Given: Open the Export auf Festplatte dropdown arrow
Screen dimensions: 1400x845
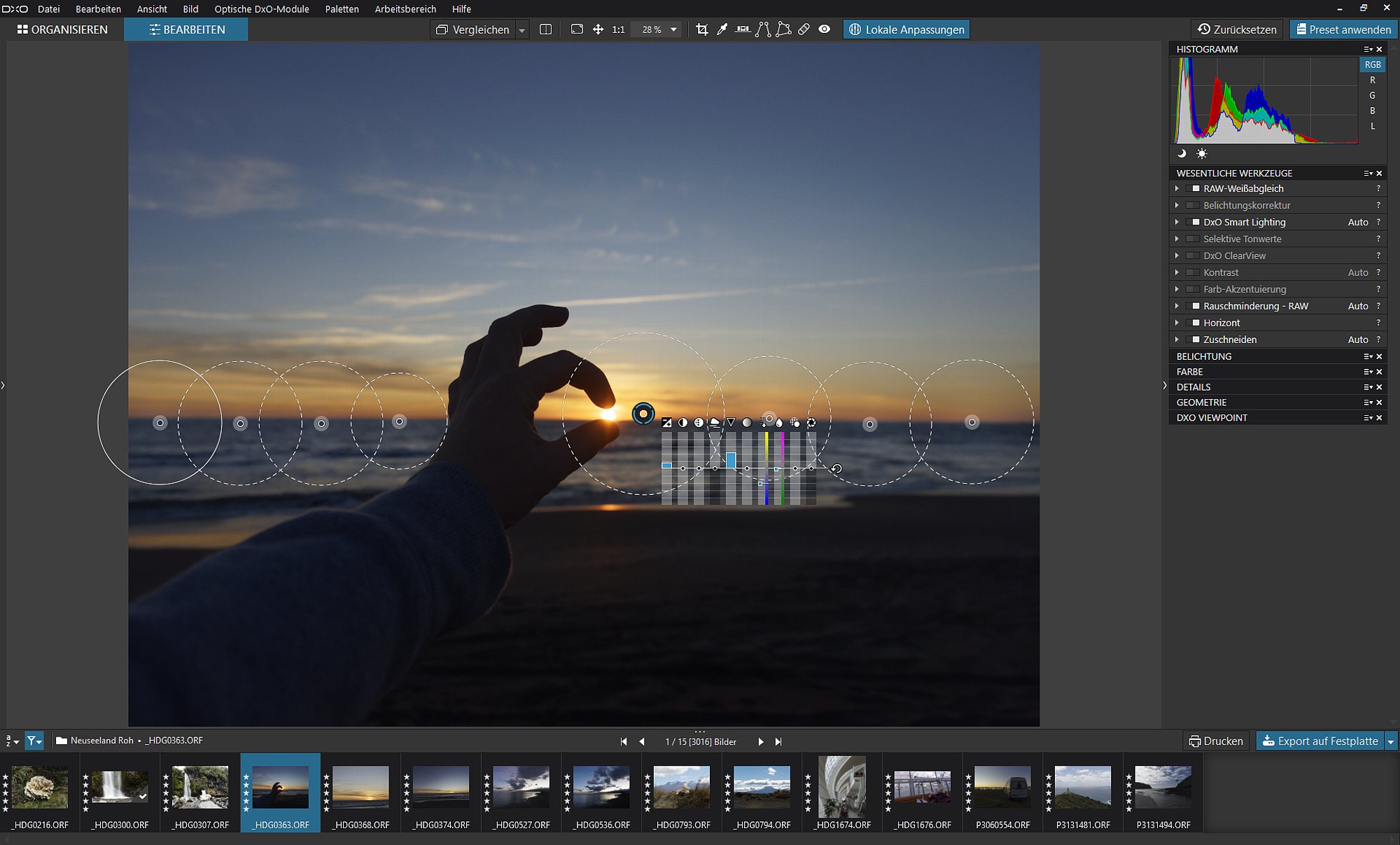Looking at the screenshot, I should (x=1391, y=741).
